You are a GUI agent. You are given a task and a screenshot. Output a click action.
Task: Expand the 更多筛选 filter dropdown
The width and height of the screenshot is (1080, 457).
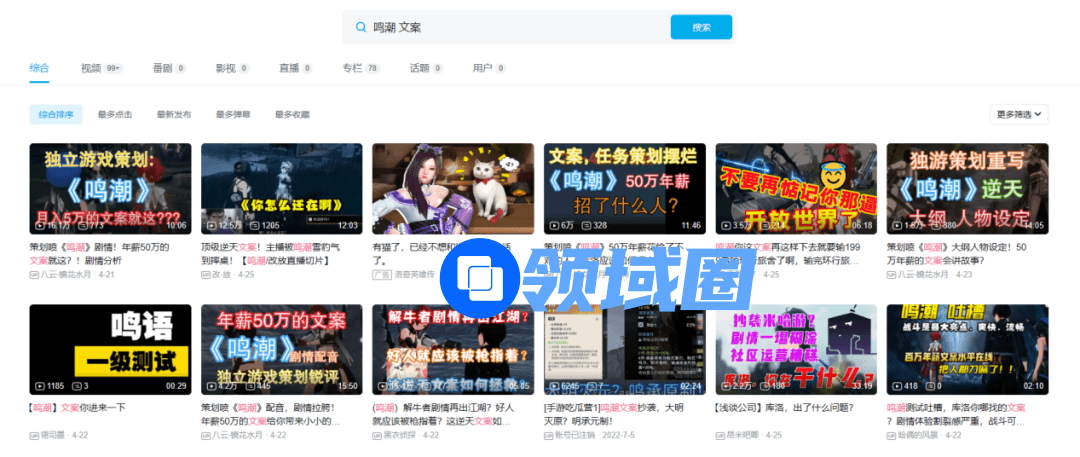pyautogui.click(x=1019, y=114)
